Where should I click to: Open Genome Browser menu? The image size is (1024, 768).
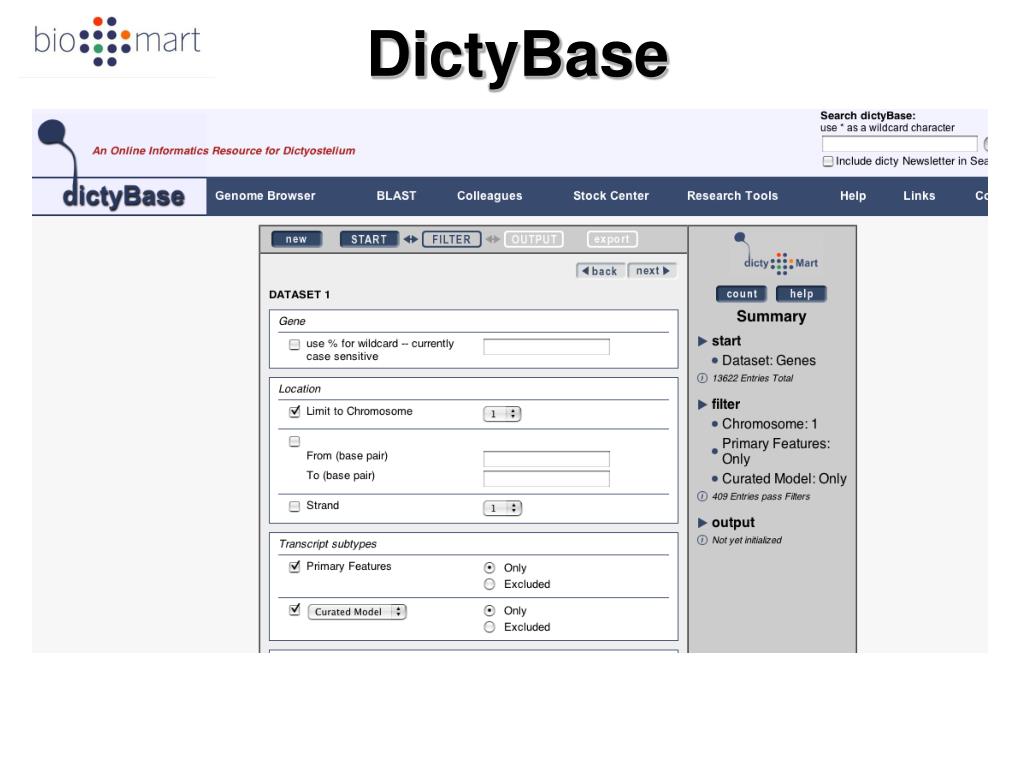265,196
